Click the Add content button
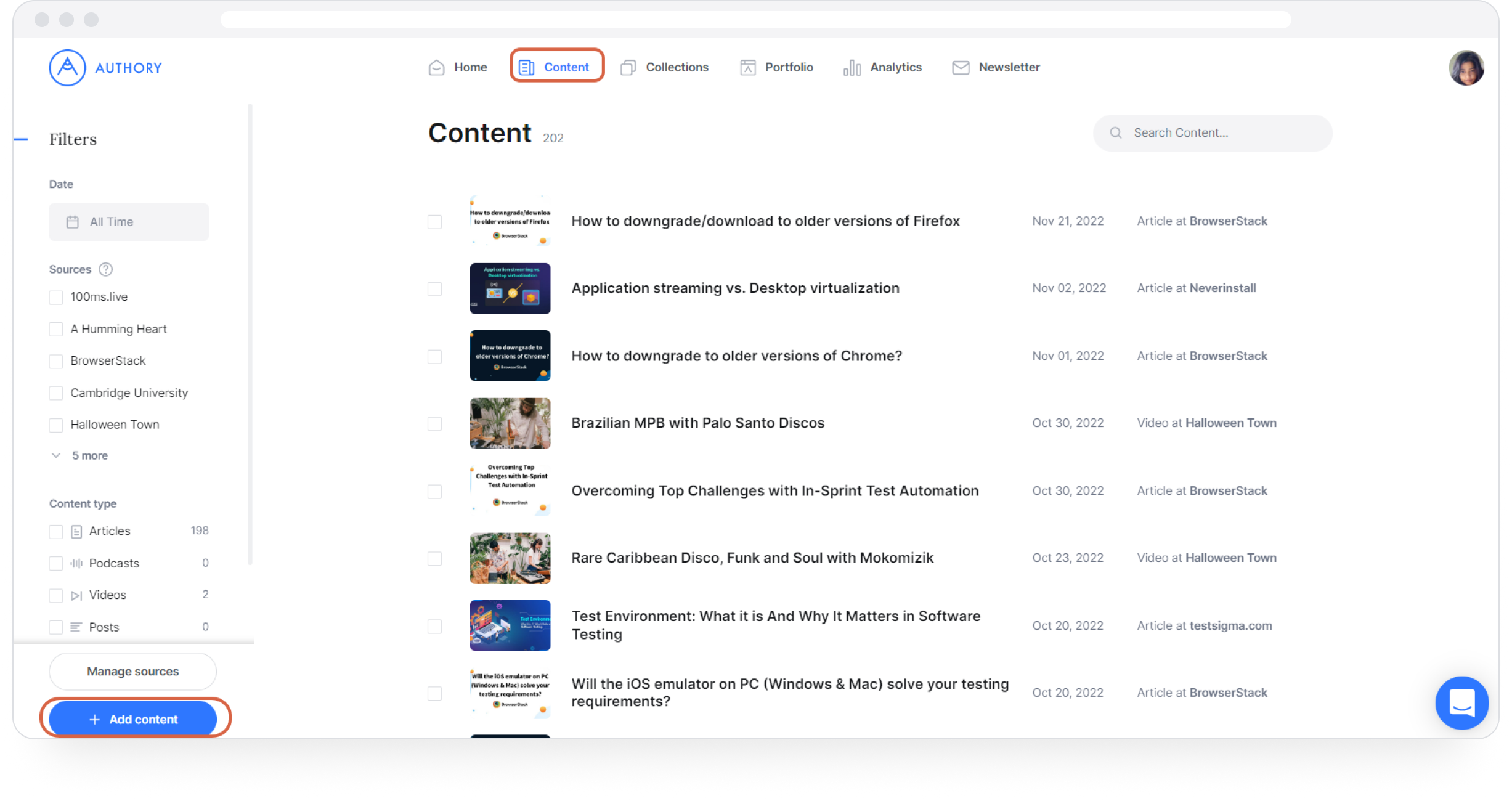This screenshot has width=1512, height=801. click(133, 719)
